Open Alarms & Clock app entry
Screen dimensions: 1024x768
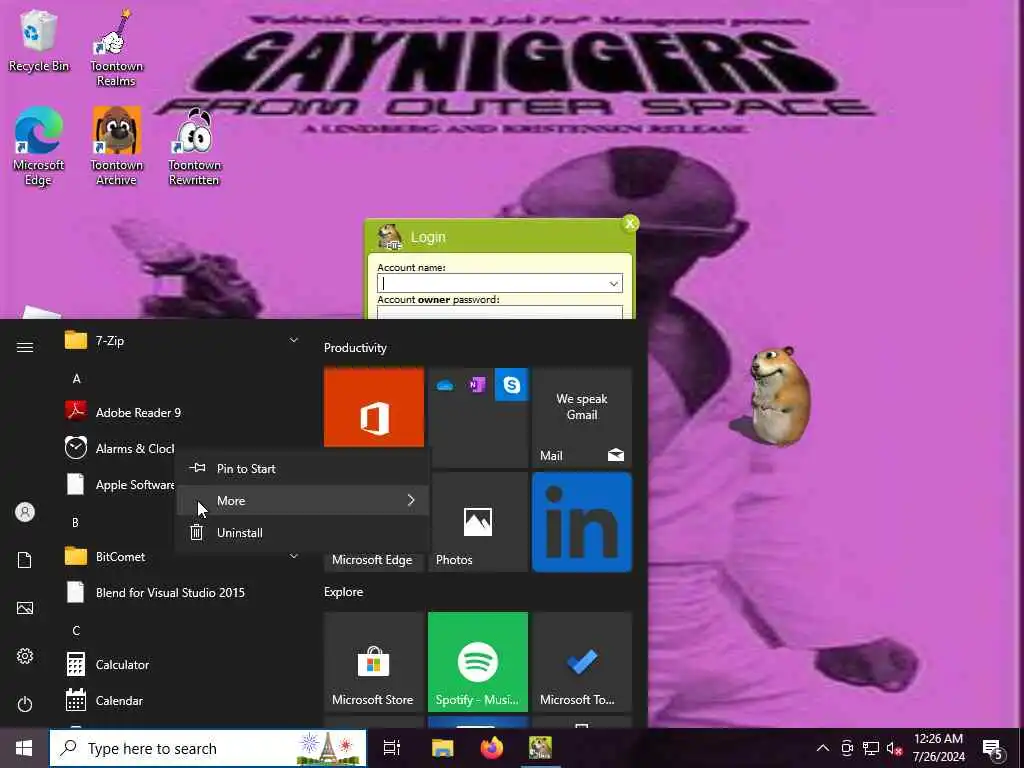tap(119, 448)
